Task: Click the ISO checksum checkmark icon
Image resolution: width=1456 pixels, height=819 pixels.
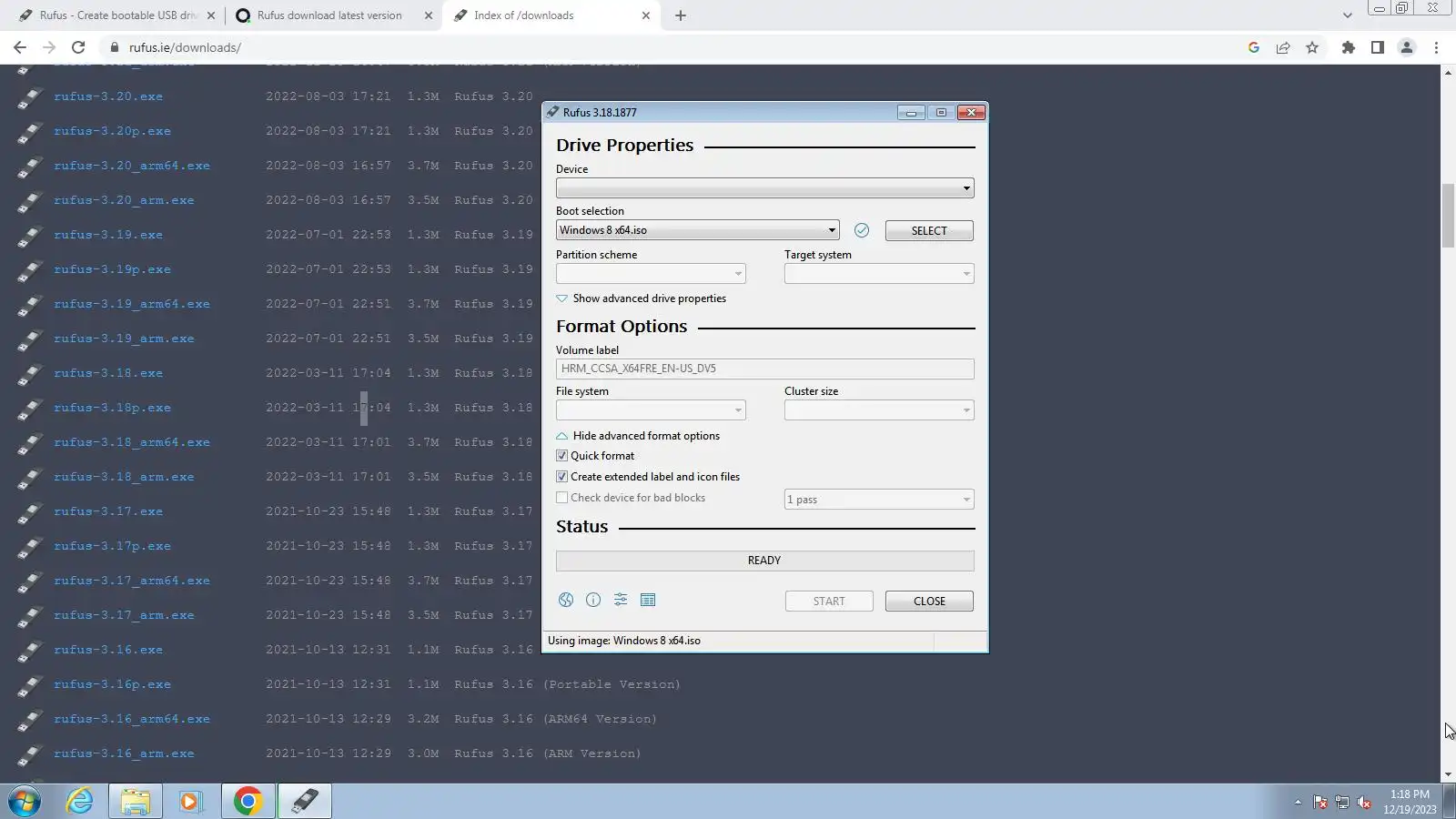Action: pos(862,230)
